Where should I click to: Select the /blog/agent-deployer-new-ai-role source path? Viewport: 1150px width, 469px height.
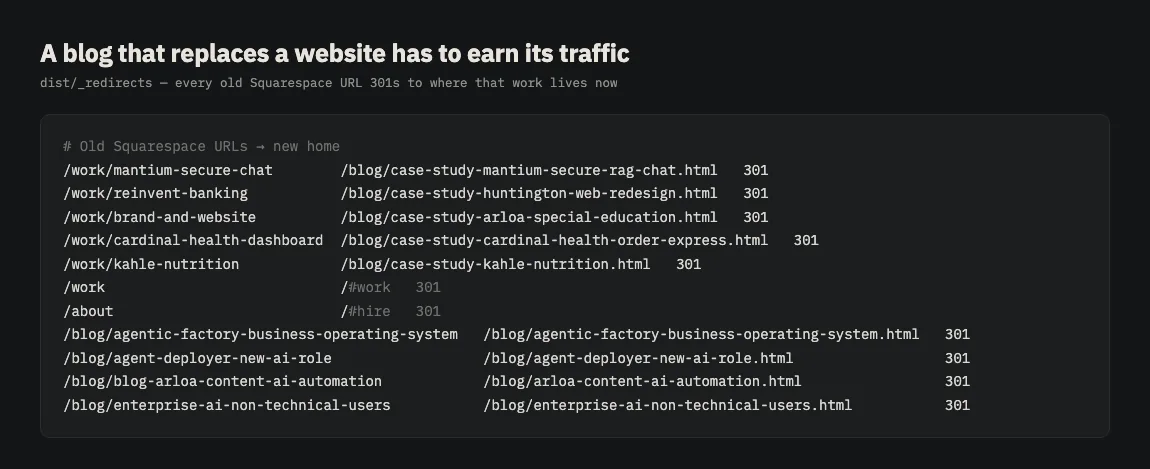[197, 358]
